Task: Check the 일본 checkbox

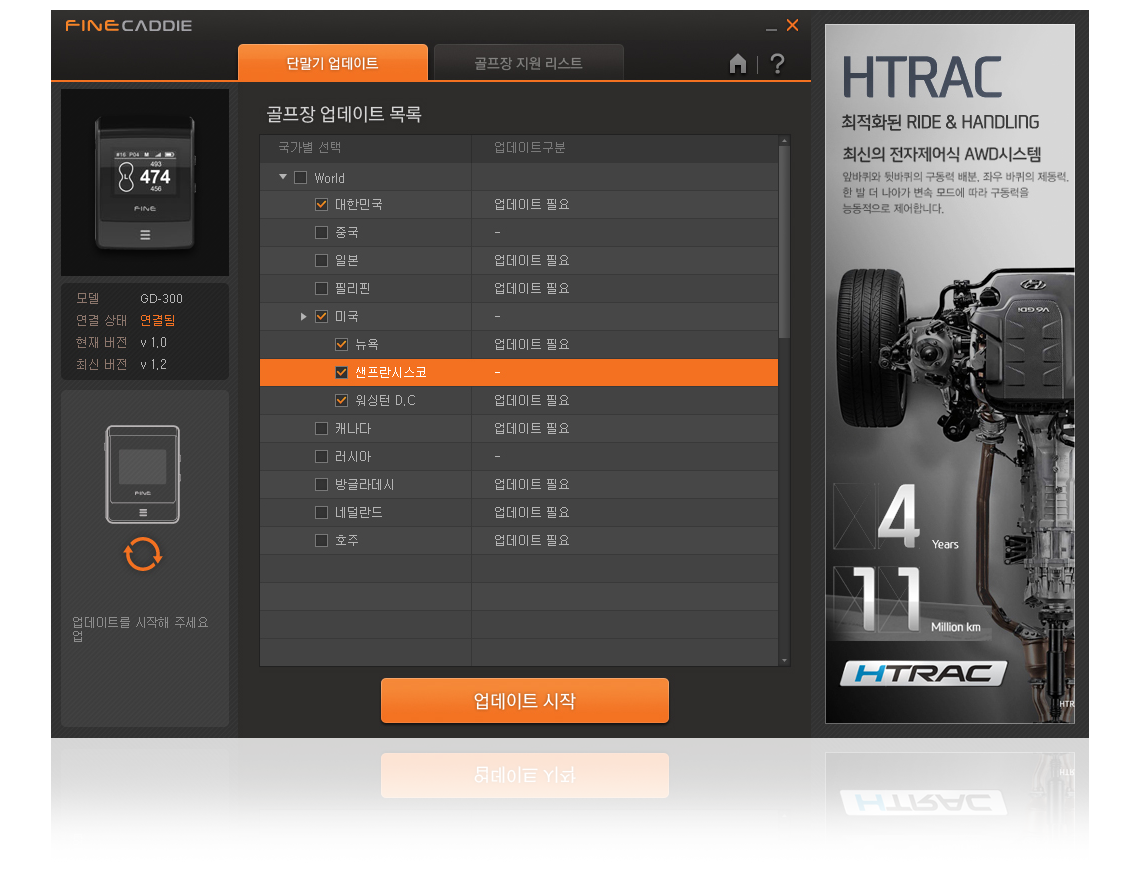Action: click(321, 260)
